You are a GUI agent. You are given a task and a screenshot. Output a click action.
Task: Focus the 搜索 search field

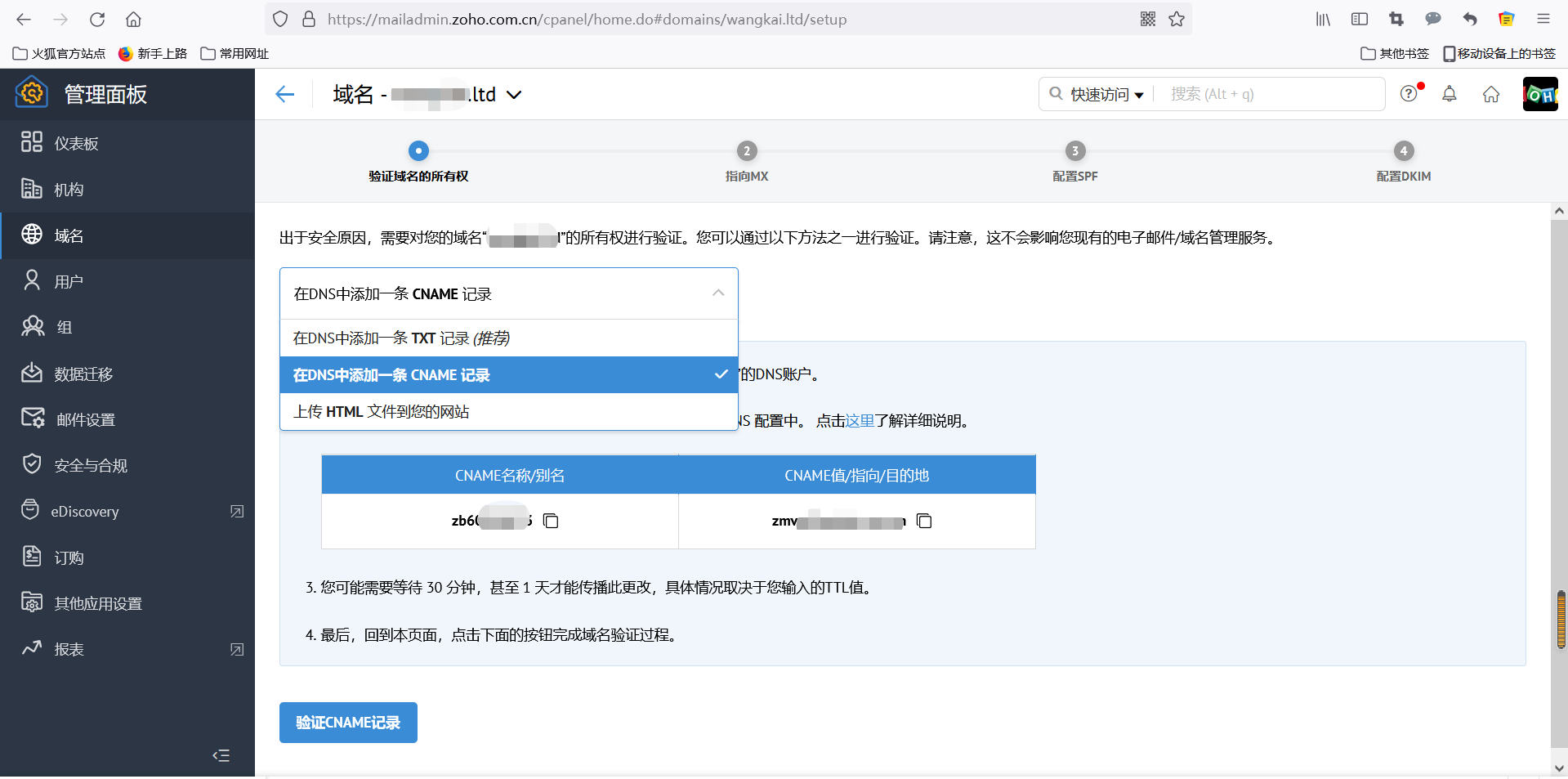click(x=1271, y=95)
